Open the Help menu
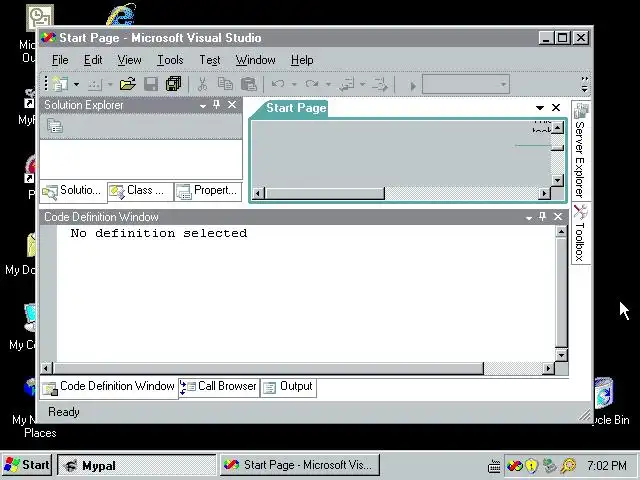 [302, 60]
